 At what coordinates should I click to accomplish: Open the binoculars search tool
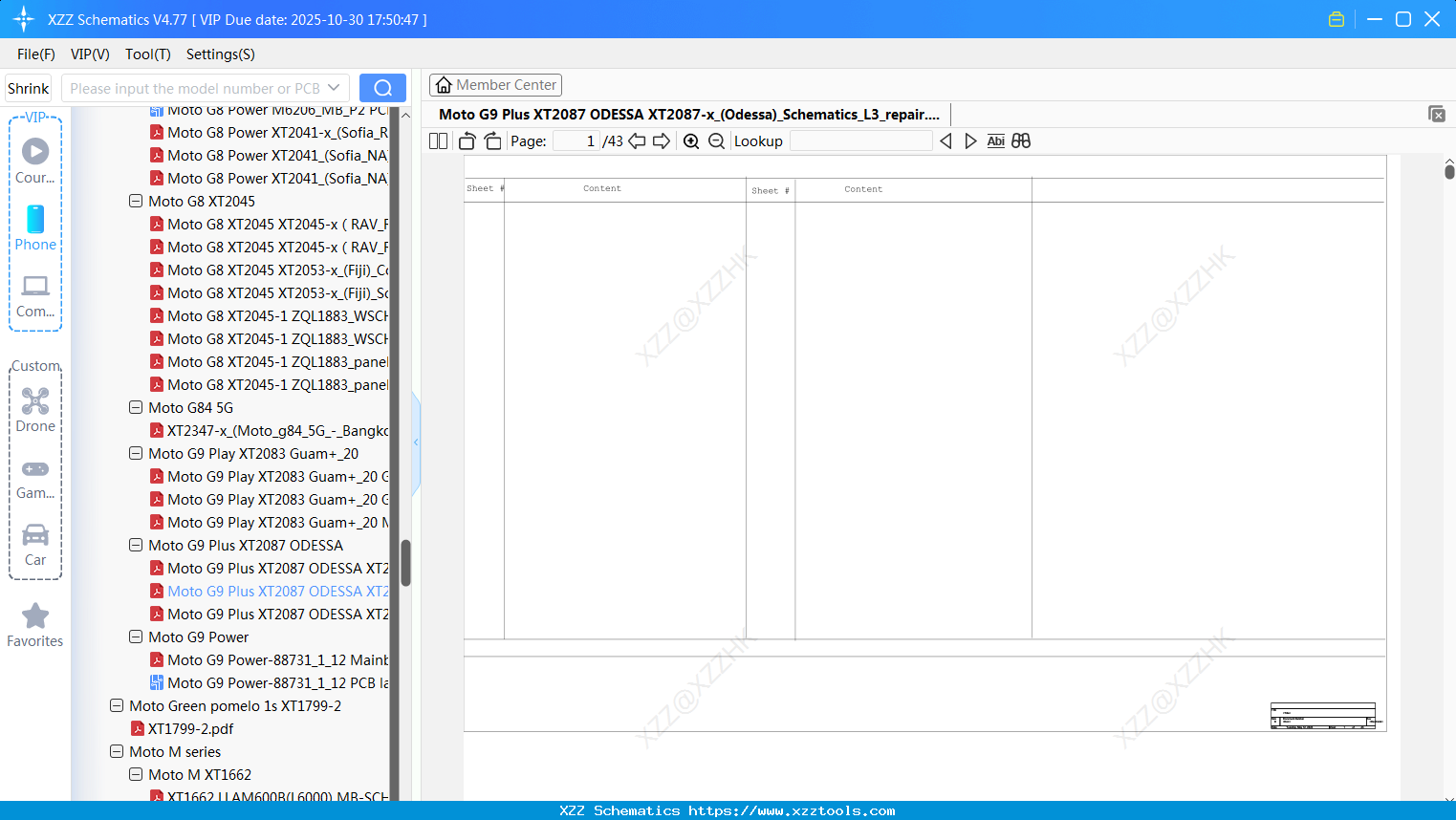point(1021,141)
